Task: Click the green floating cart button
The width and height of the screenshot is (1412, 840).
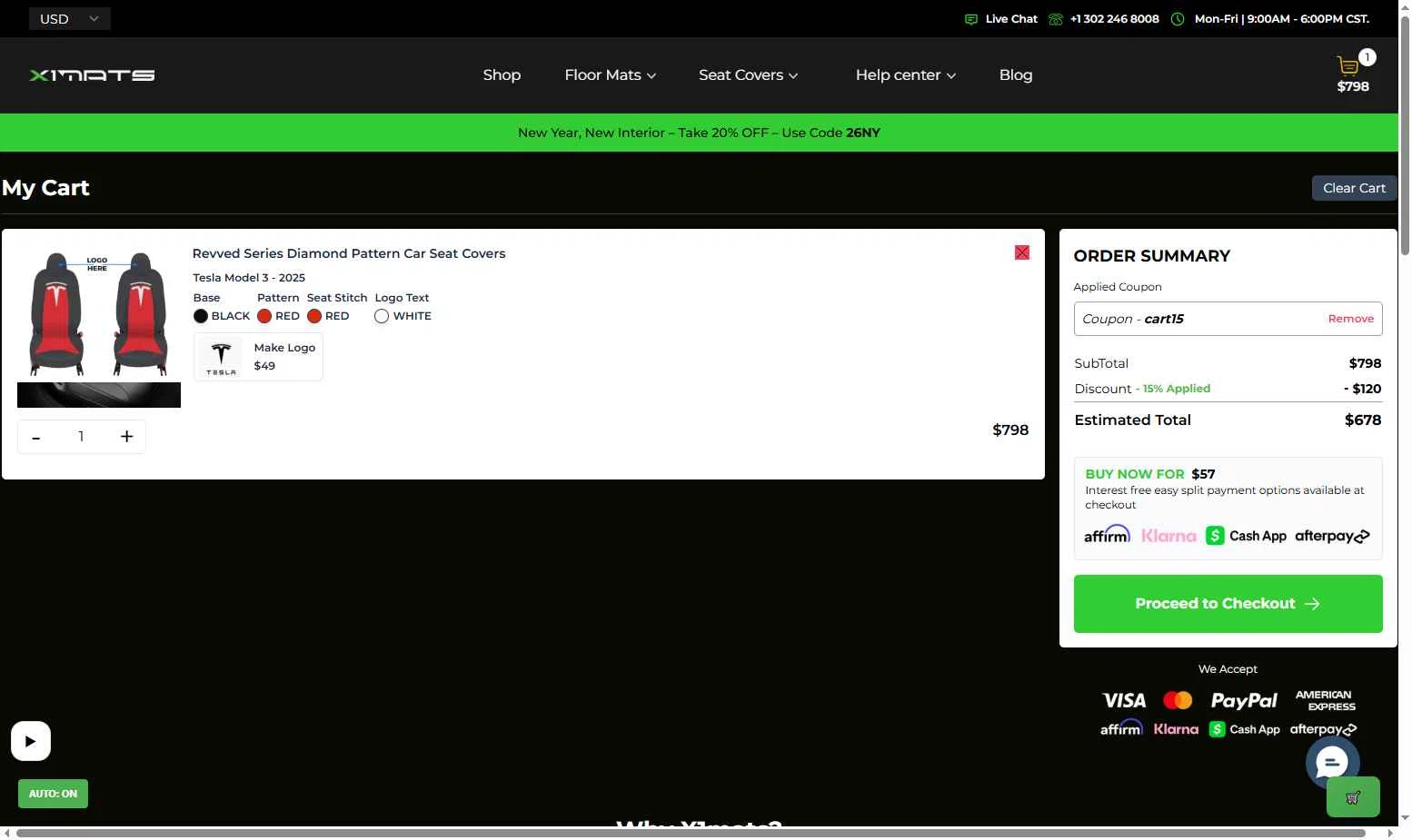Action: (1353, 797)
